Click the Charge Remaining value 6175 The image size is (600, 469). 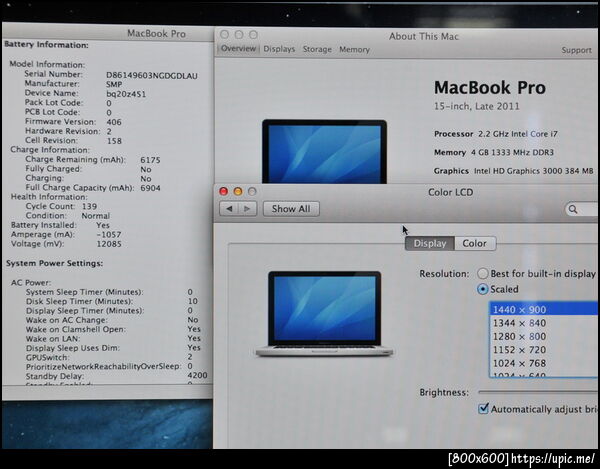point(150,160)
